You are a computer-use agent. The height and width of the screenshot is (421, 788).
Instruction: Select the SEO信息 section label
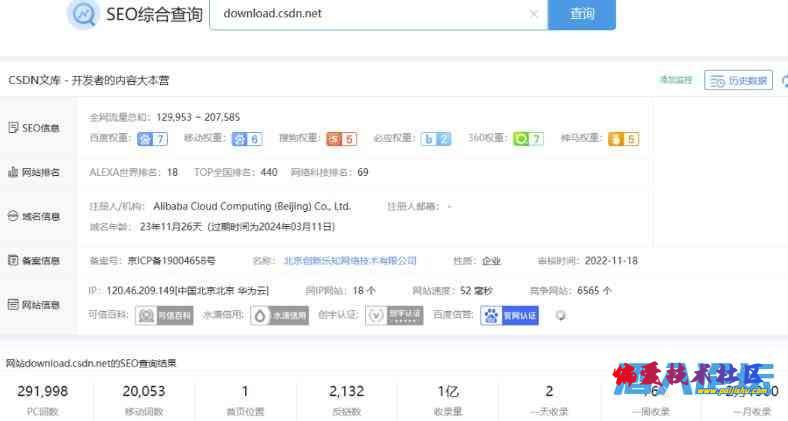point(35,128)
